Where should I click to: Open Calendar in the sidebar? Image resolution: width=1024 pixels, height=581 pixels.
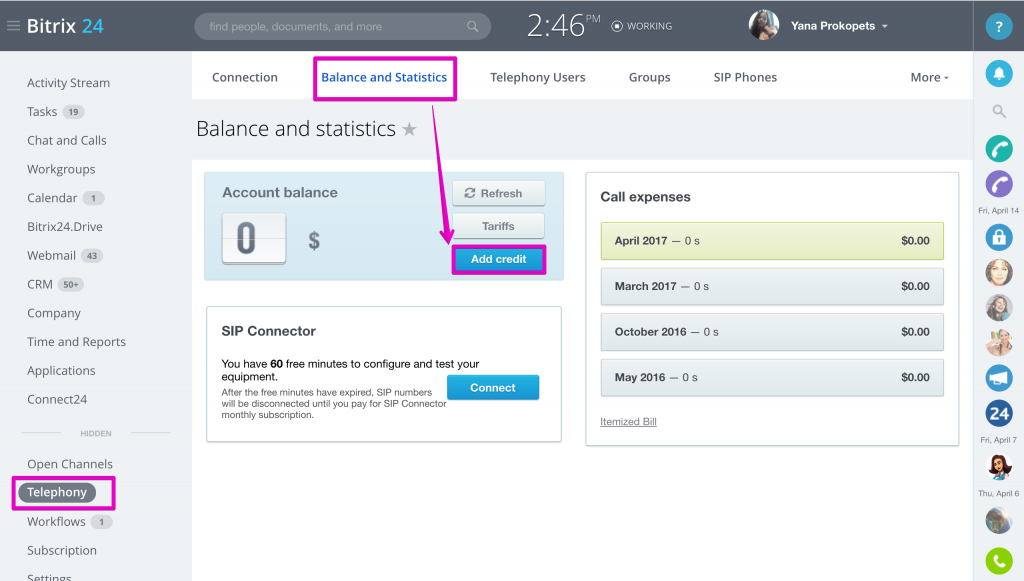[x=52, y=198]
